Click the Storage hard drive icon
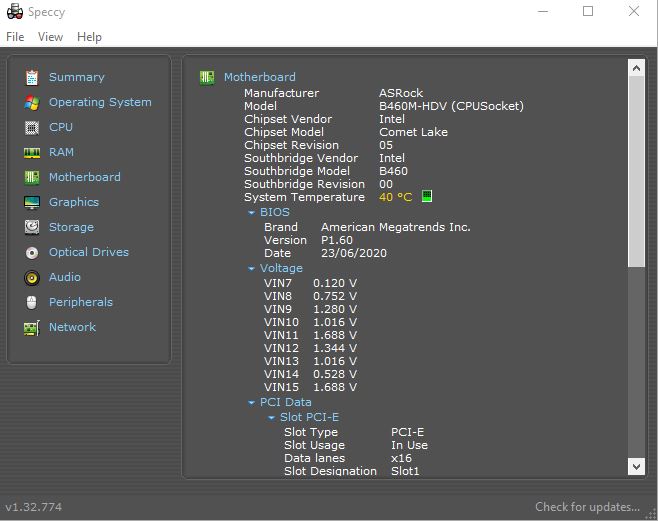 [32, 227]
